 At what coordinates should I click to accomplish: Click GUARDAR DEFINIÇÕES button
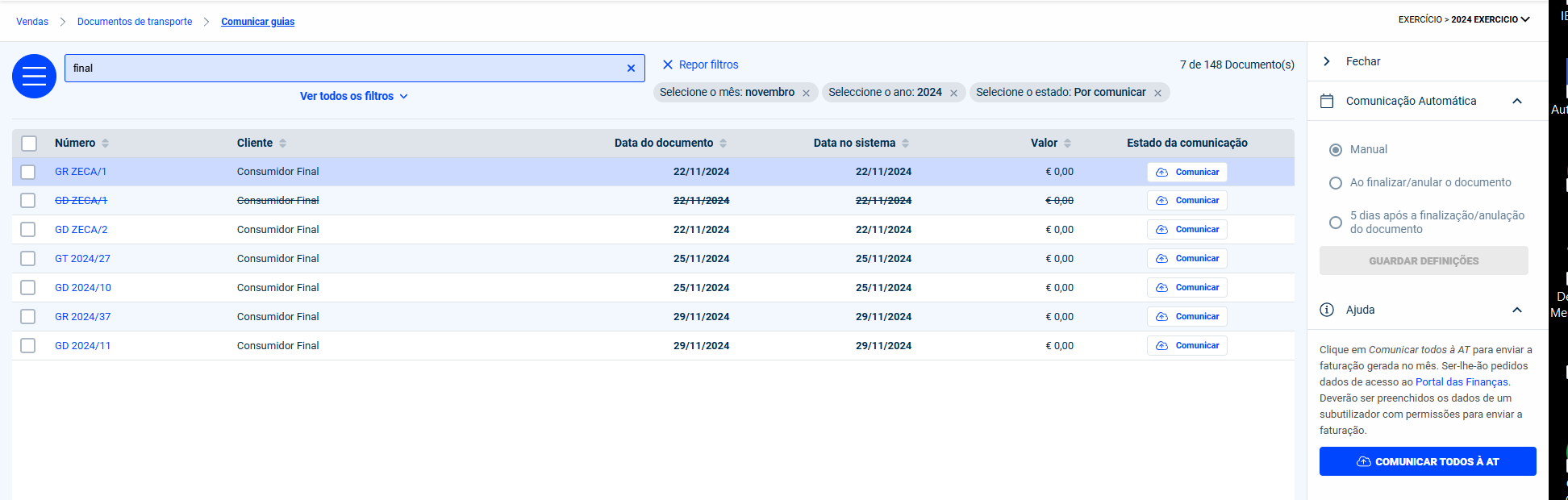[1424, 260]
